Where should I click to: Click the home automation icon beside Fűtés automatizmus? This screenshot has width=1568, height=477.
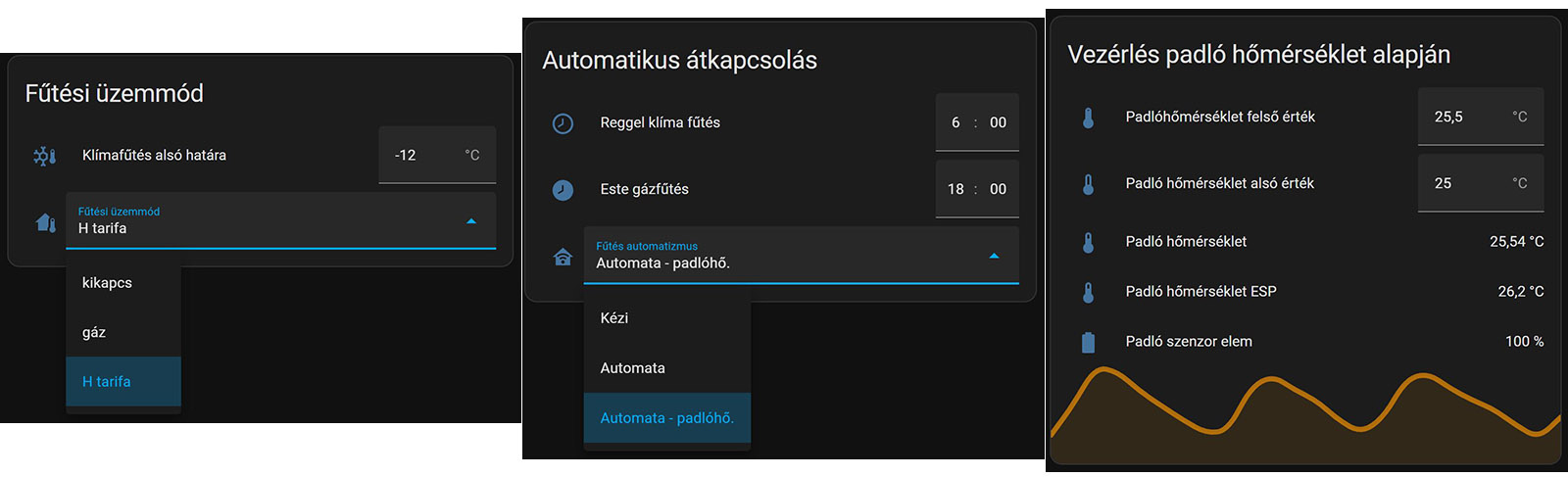click(563, 257)
